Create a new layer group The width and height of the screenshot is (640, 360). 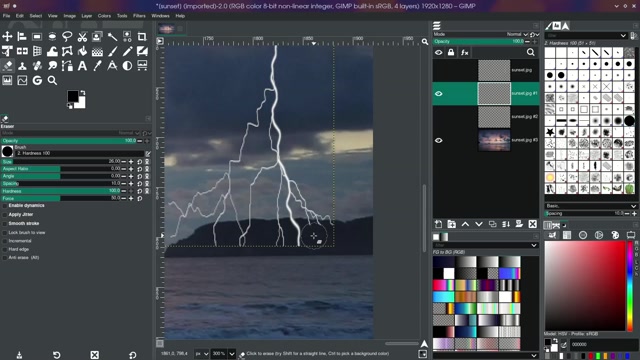click(x=451, y=224)
